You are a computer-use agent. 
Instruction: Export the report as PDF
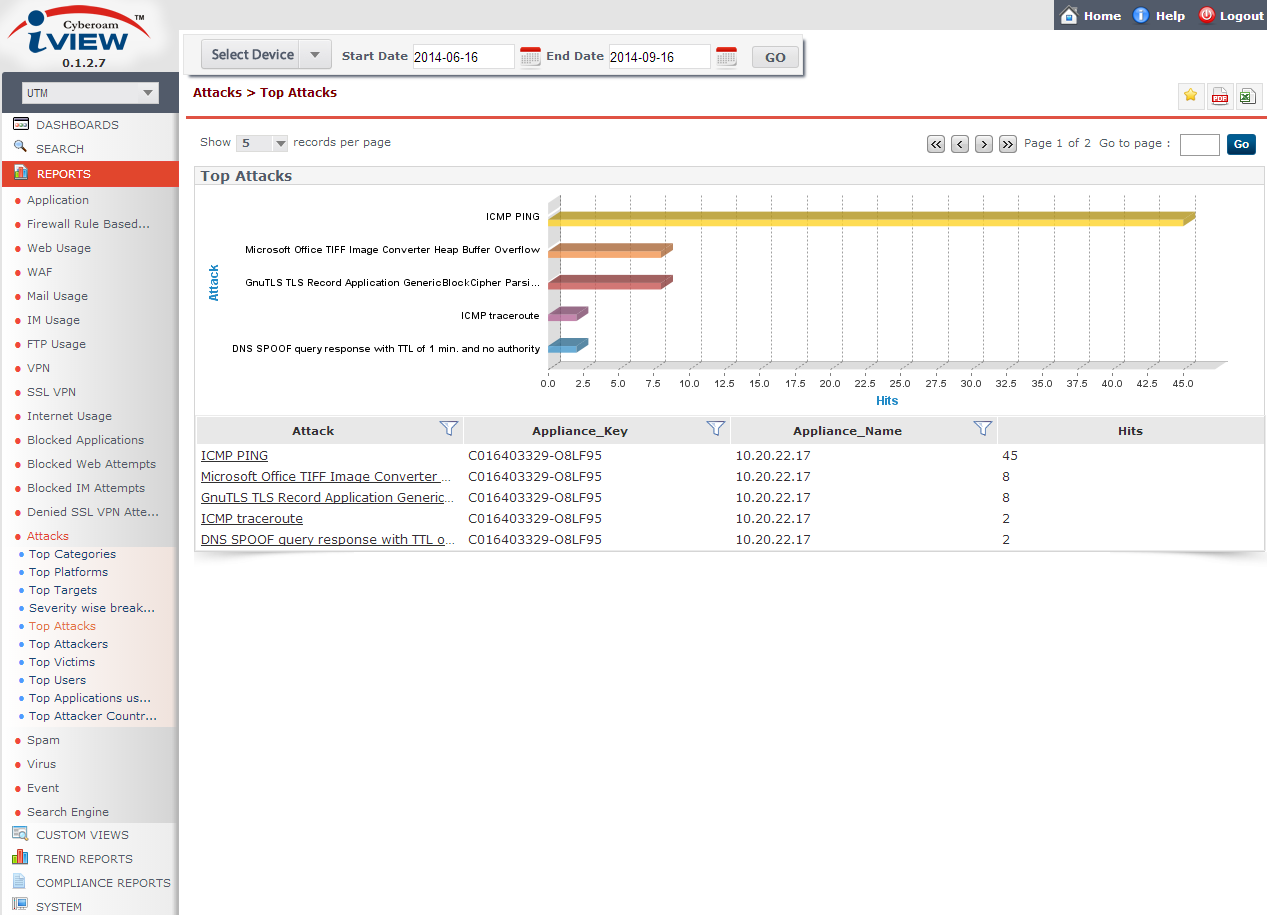tap(1219, 96)
